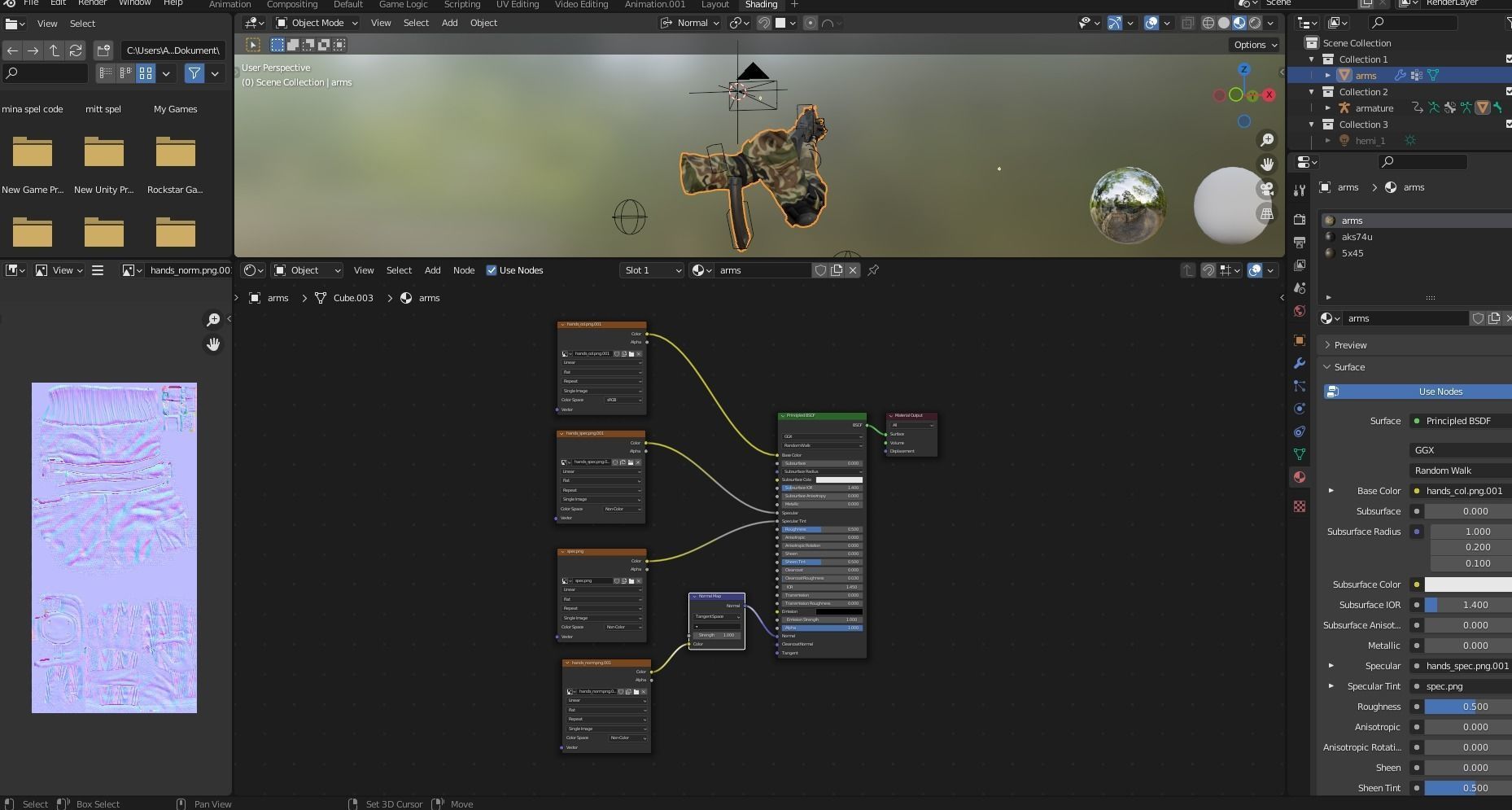Open image editor hamburger menu

pyautogui.click(x=98, y=270)
